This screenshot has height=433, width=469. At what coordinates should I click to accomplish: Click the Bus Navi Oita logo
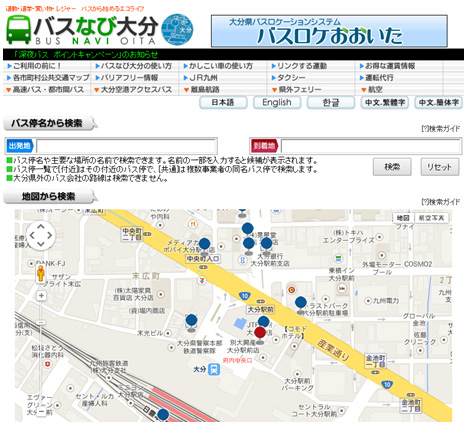point(100,30)
